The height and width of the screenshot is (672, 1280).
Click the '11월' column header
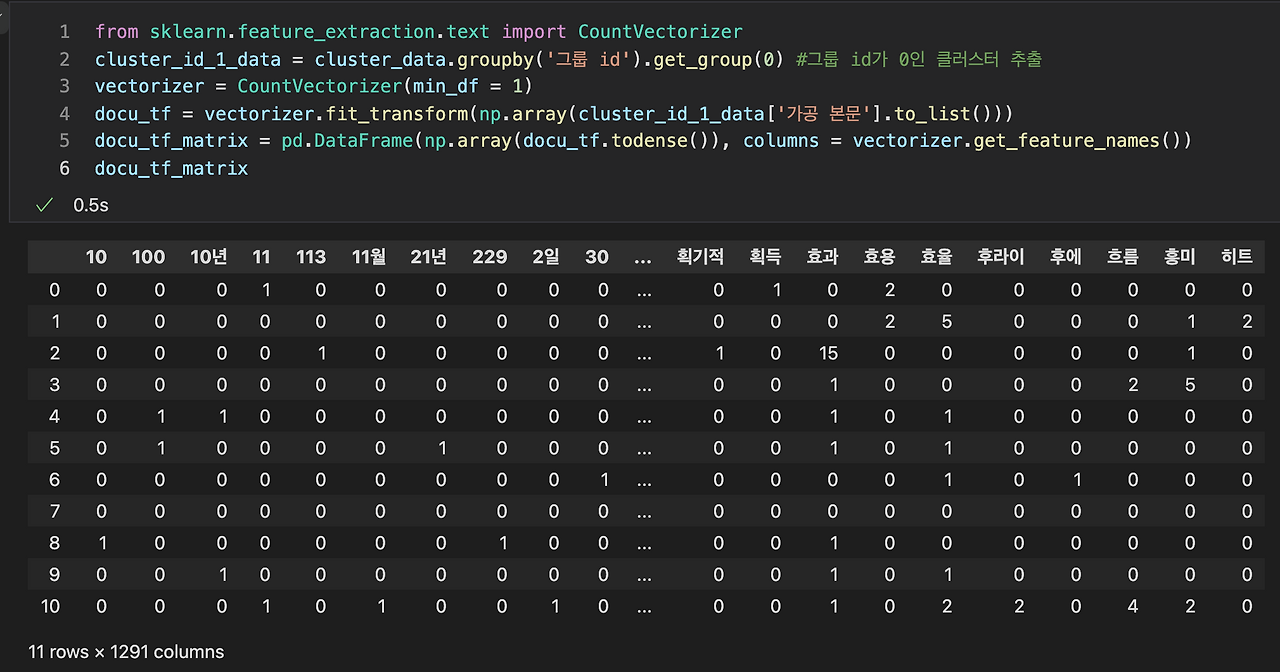click(368, 257)
